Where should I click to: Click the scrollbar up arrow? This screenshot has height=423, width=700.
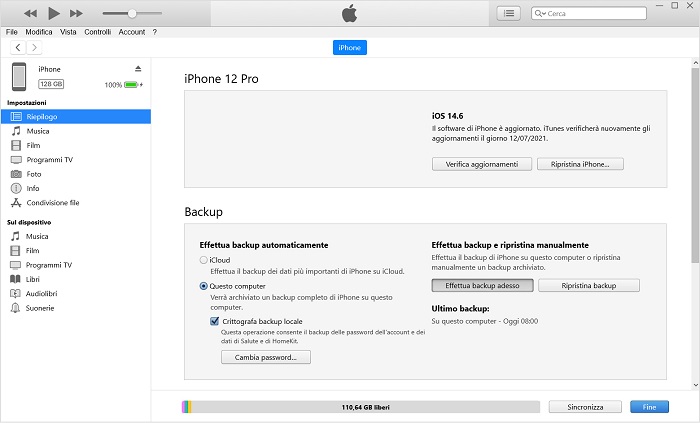click(x=695, y=63)
